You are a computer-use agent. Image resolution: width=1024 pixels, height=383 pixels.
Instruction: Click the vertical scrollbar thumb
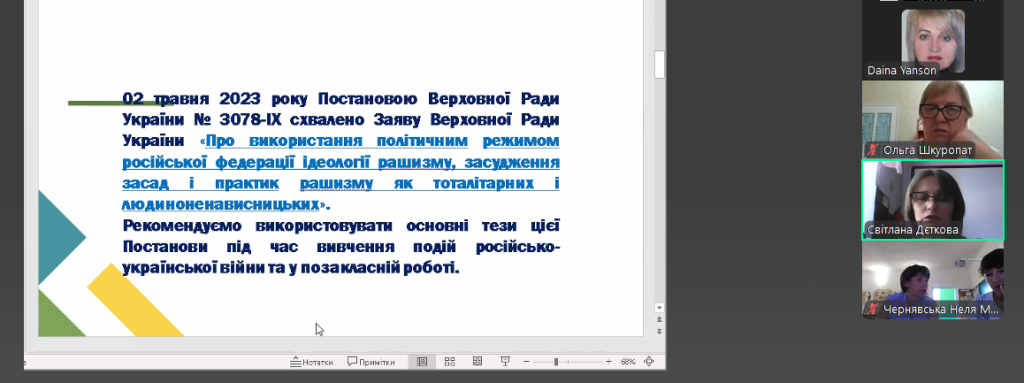pyautogui.click(x=659, y=64)
